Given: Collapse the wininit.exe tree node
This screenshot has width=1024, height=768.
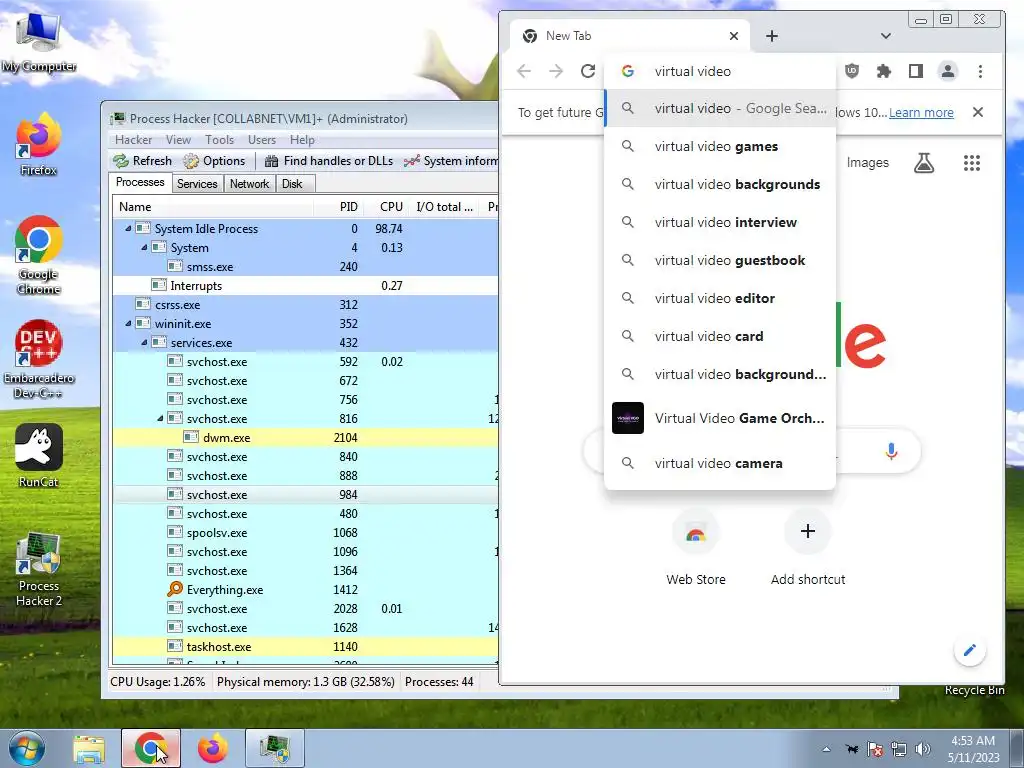Looking at the screenshot, I should 129,323.
